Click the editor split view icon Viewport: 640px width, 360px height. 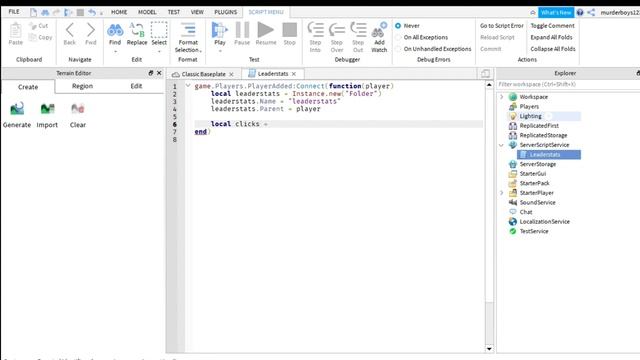coord(485,73)
